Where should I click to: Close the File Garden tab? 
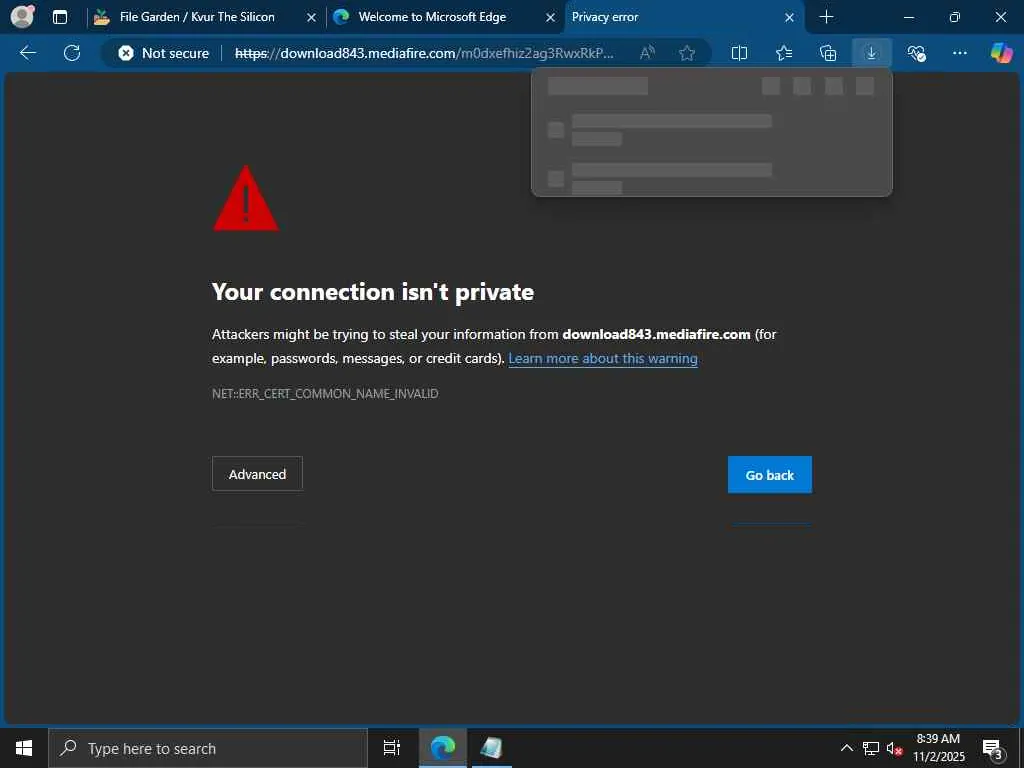pos(312,18)
